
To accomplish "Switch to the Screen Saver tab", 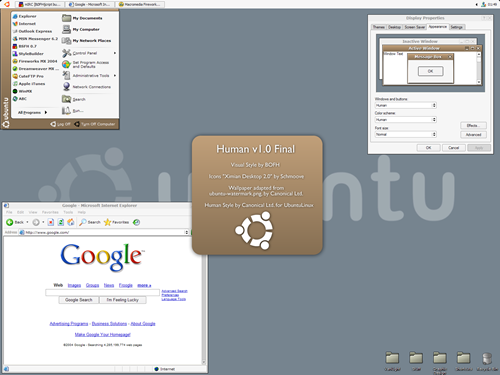I will (x=415, y=27).
